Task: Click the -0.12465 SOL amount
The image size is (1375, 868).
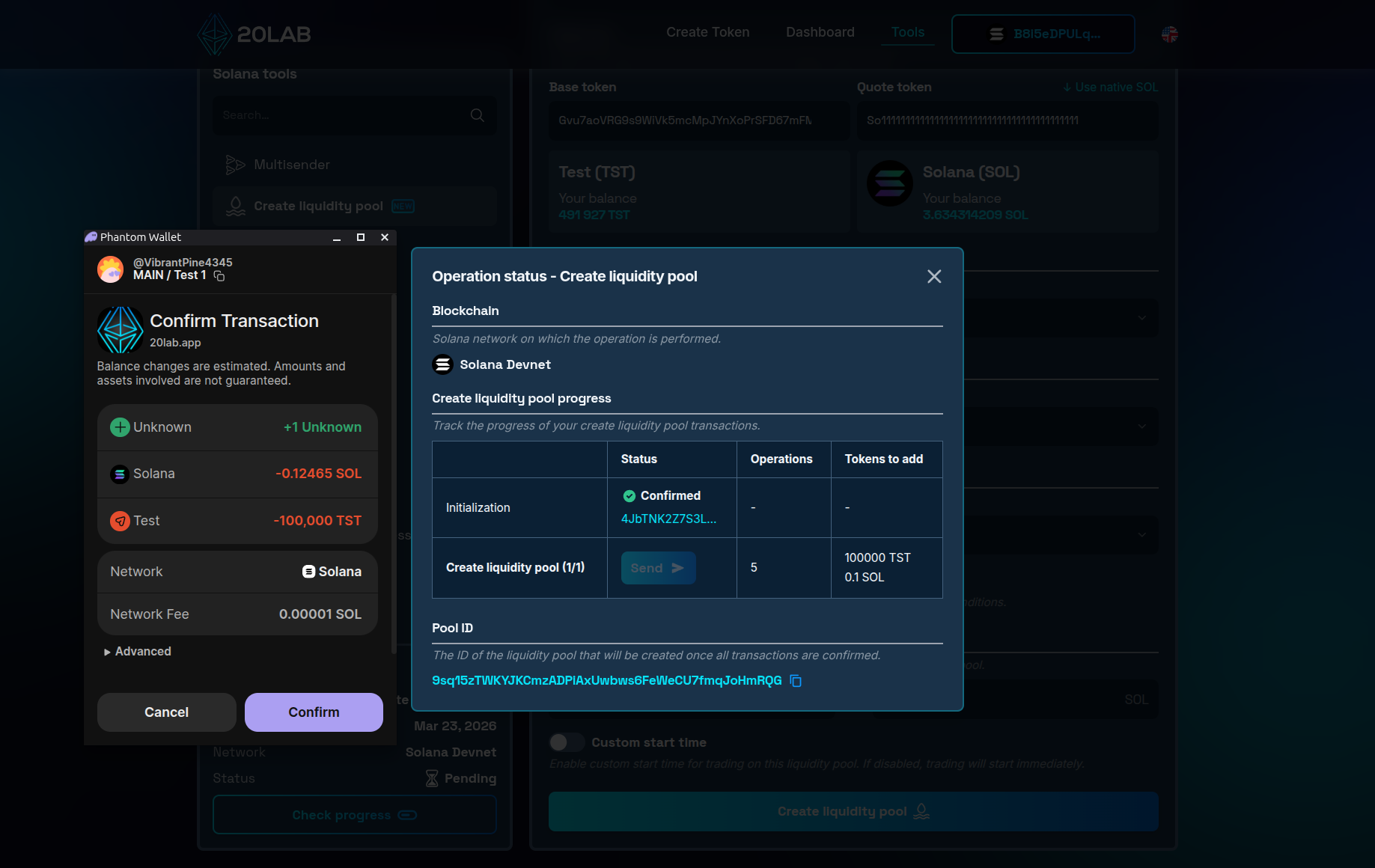Action: (x=319, y=474)
